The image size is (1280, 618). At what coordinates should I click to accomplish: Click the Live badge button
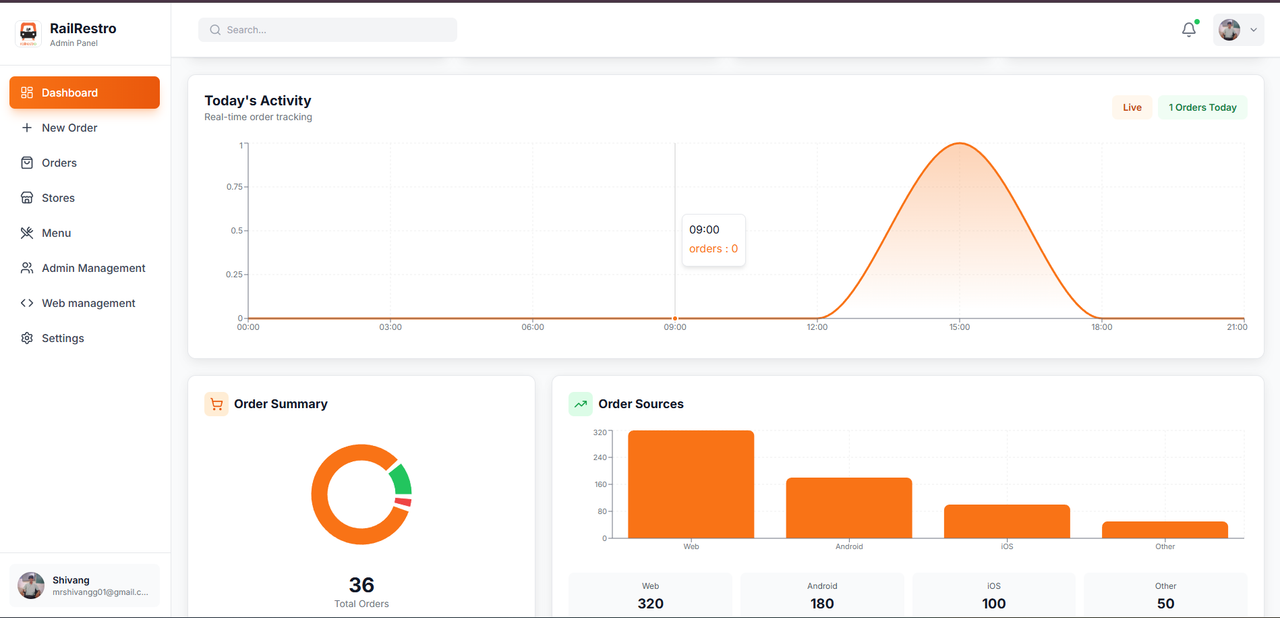(x=1131, y=108)
